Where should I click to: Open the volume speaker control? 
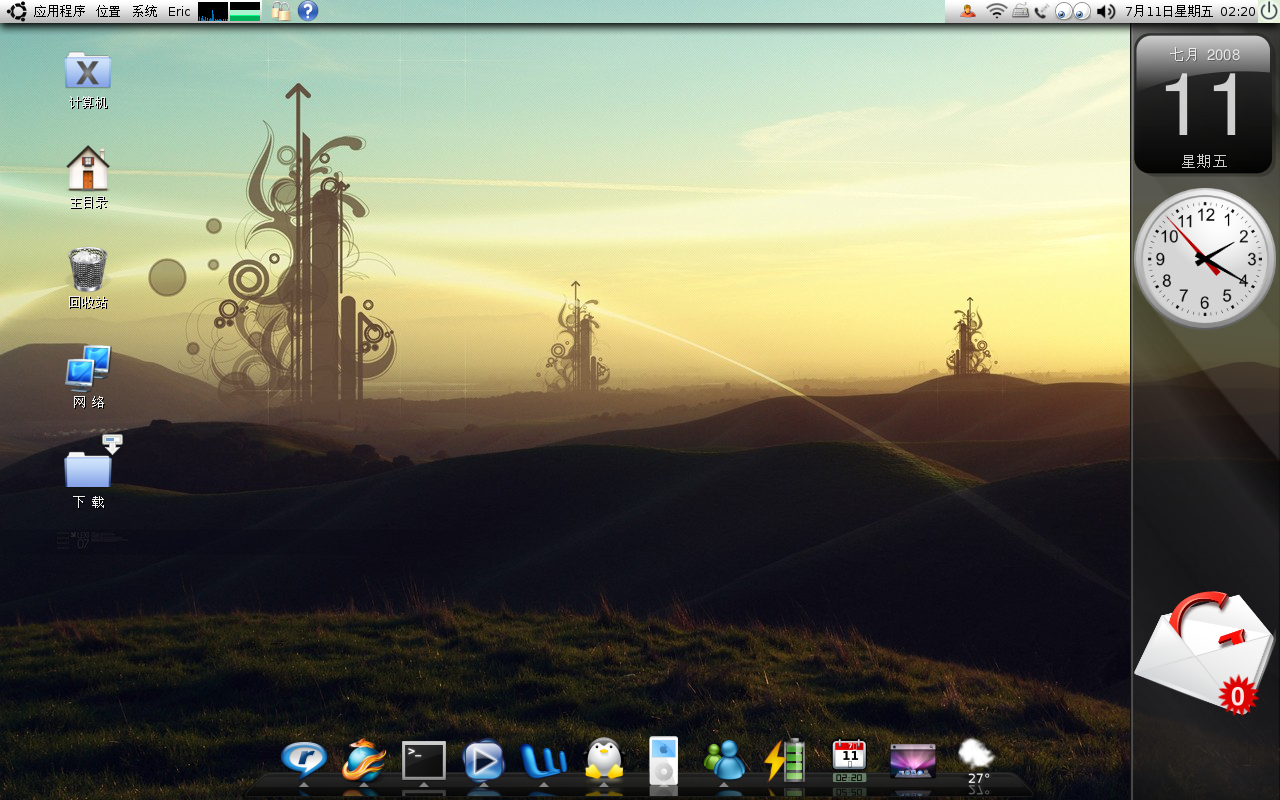coord(1105,11)
